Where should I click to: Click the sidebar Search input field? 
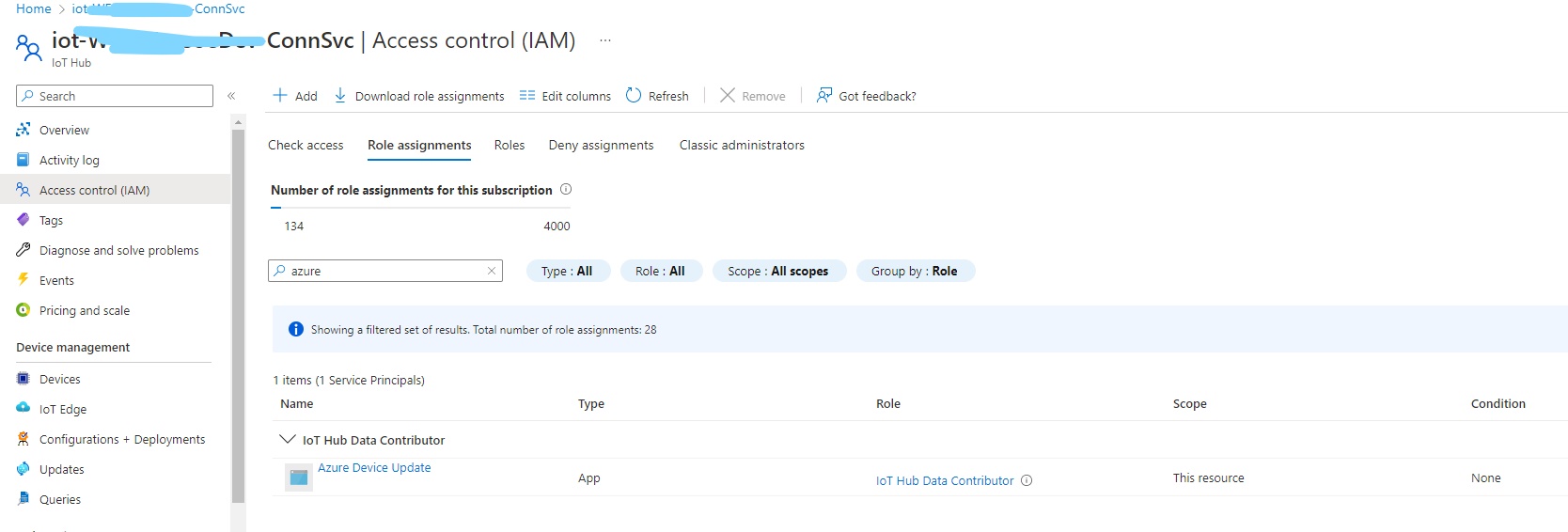click(115, 96)
